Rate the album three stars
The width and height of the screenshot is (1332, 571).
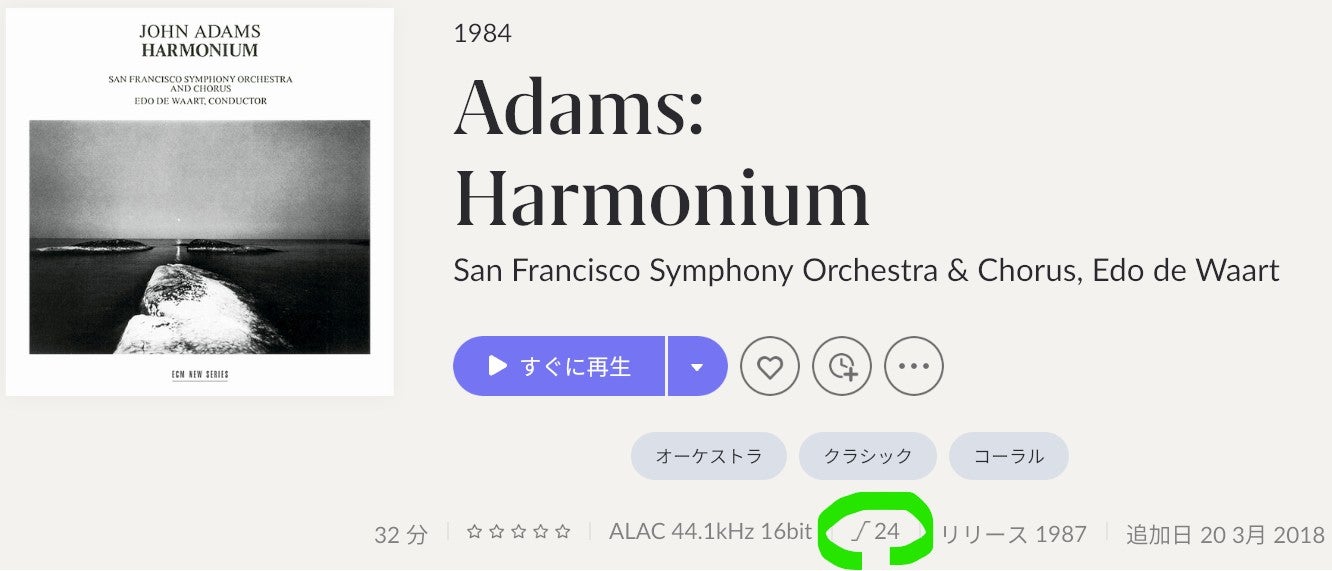[x=519, y=532]
